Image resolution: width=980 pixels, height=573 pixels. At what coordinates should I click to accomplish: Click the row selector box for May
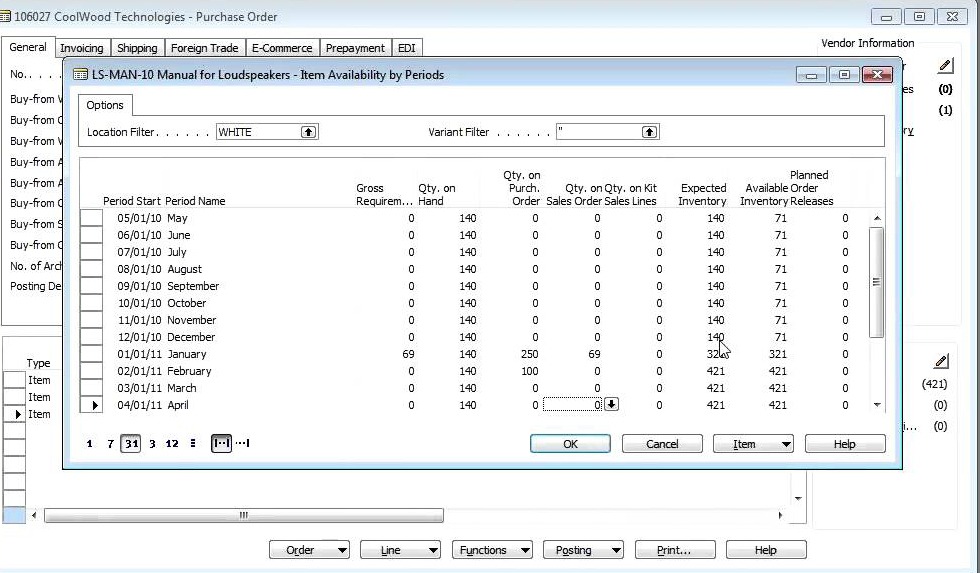(91, 218)
